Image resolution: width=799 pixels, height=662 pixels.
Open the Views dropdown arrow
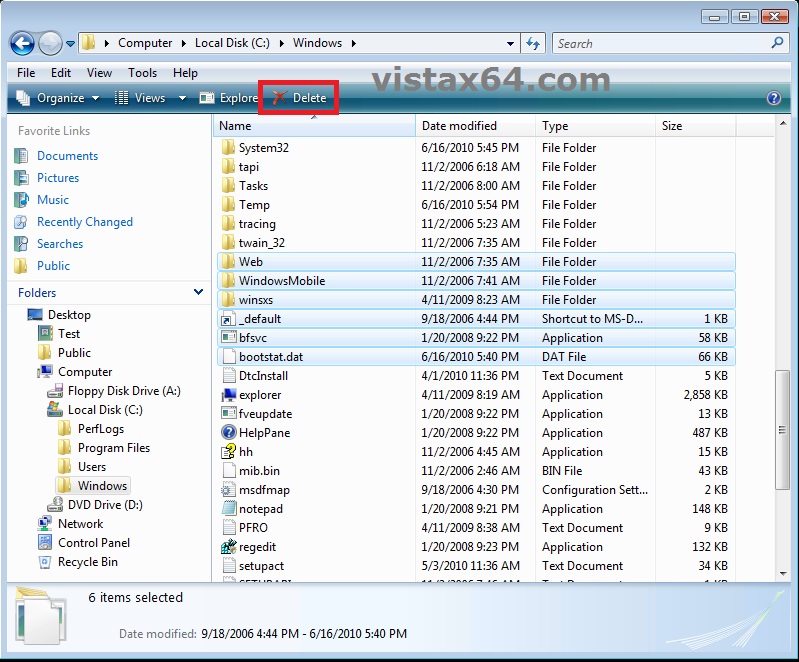[x=182, y=98]
